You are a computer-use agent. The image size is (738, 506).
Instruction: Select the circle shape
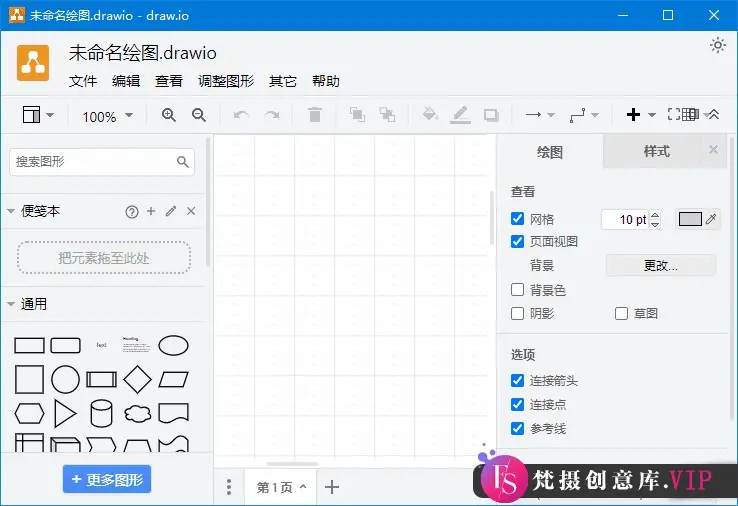pyautogui.click(x=65, y=379)
